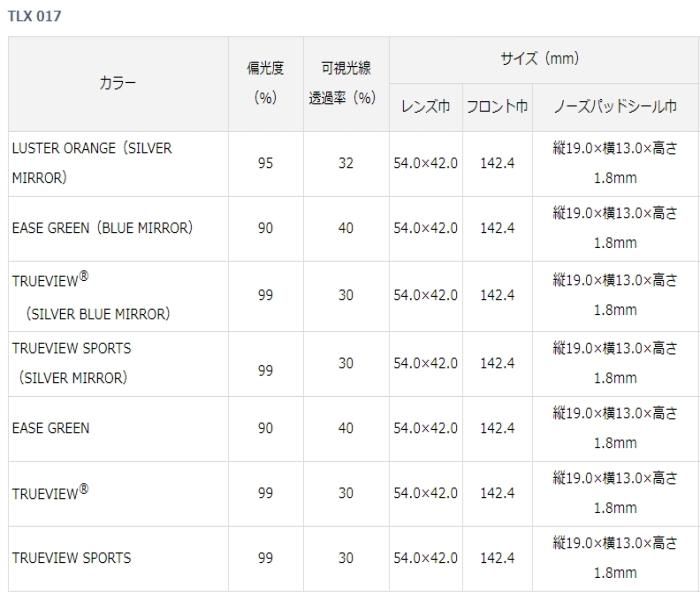Select the LUSTER ORANGE (SILVER MIRROR) color cell
This screenshot has height=595, width=700.
tap(92, 163)
